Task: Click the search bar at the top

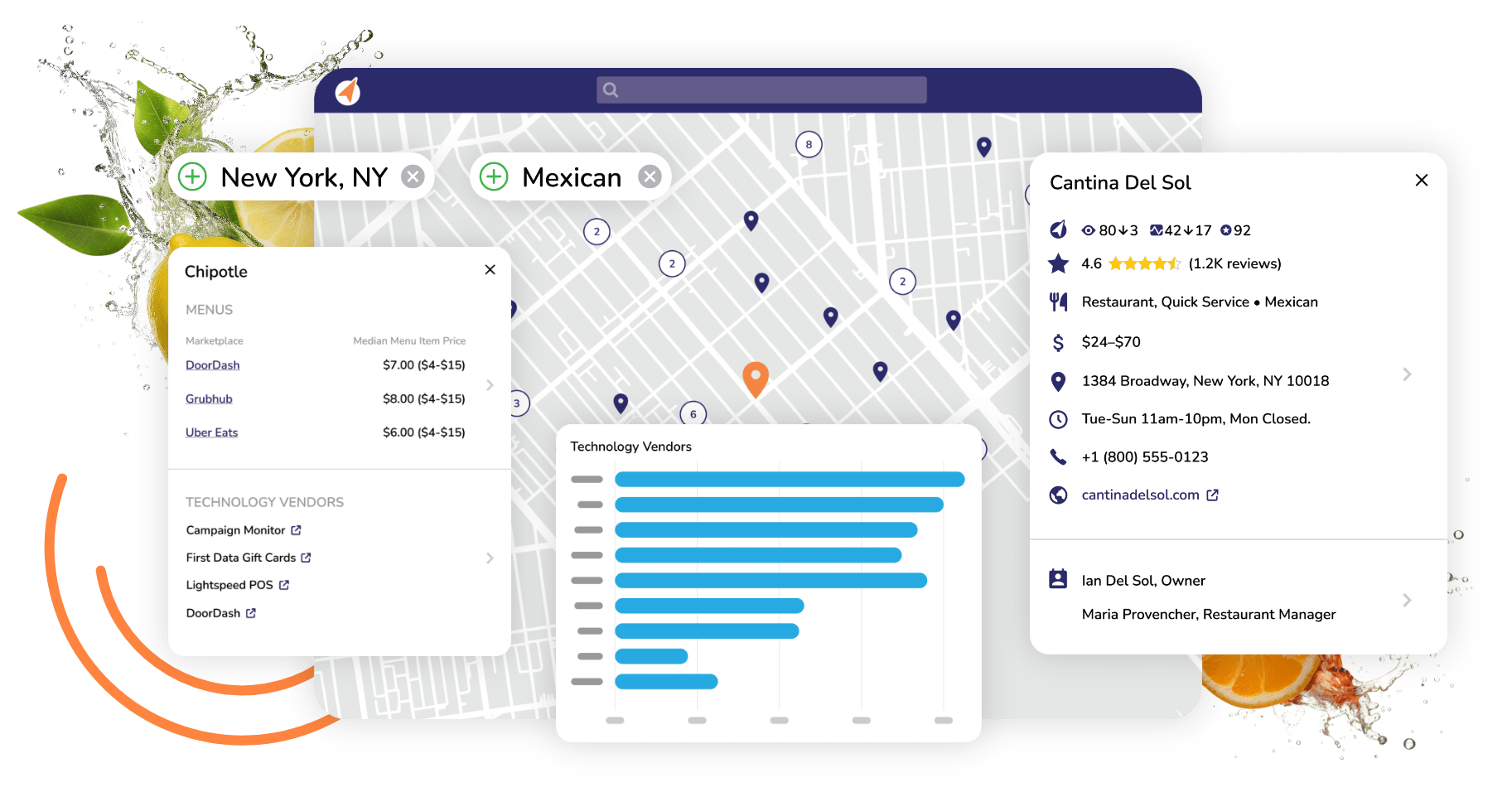Action: [x=759, y=89]
